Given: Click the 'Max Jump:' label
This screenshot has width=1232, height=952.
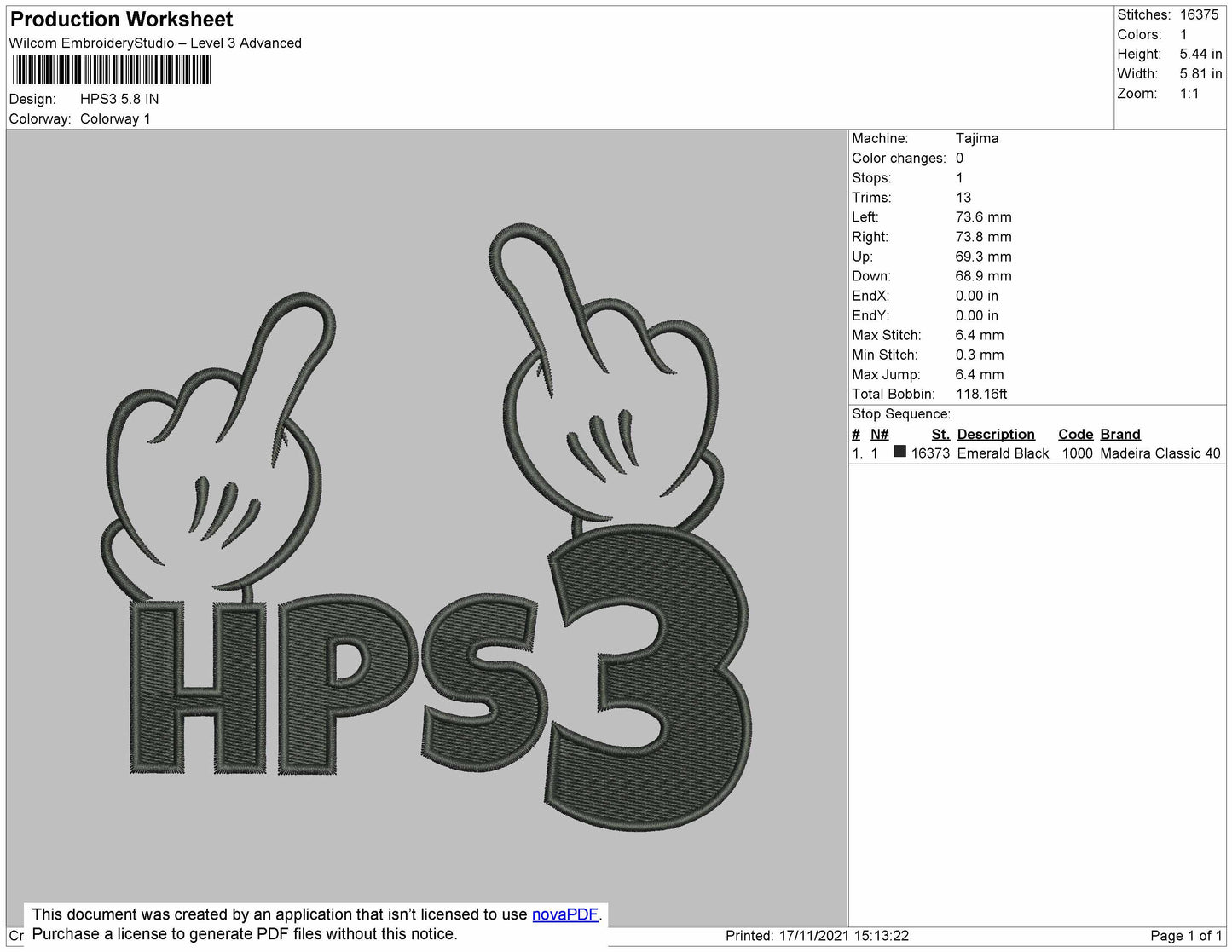Looking at the screenshot, I should (x=886, y=374).
